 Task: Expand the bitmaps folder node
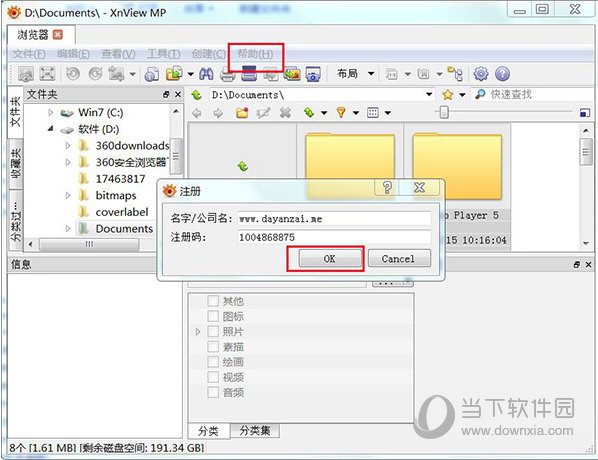[x=68, y=195]
